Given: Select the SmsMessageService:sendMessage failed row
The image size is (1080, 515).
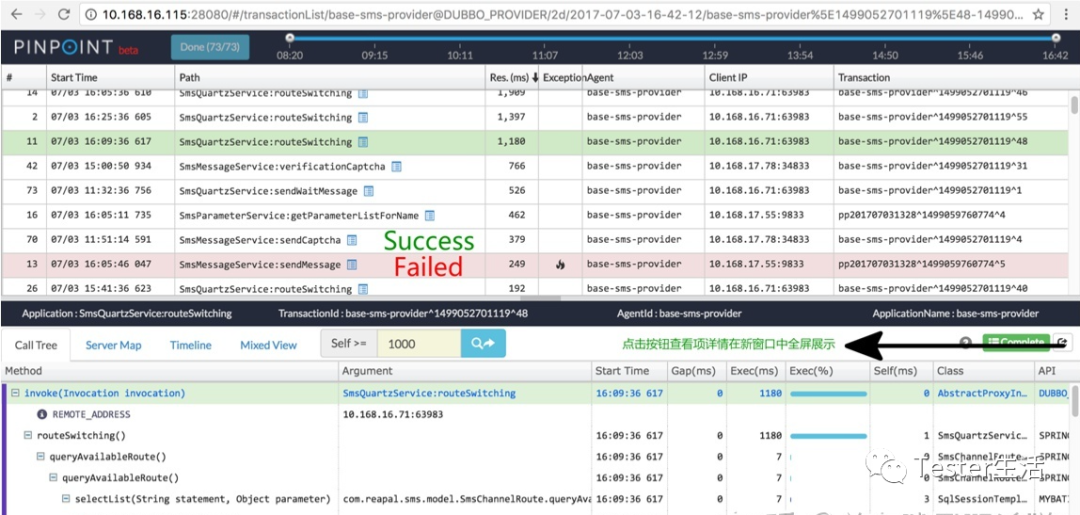Looking at the screenshot, I should [x=534, y=264].
